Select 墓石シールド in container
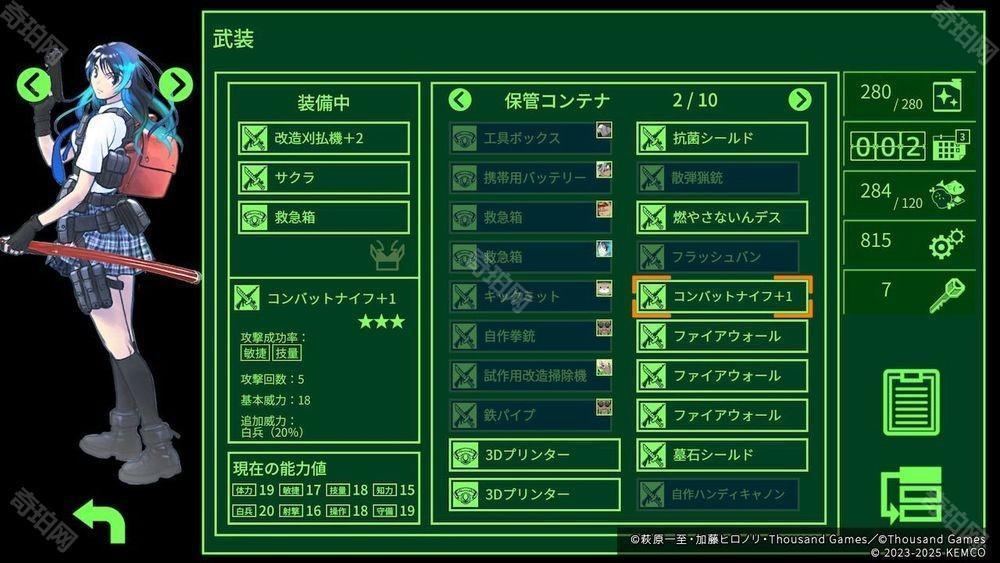Screen dimensions: 1000x563 tap(722, 455)
